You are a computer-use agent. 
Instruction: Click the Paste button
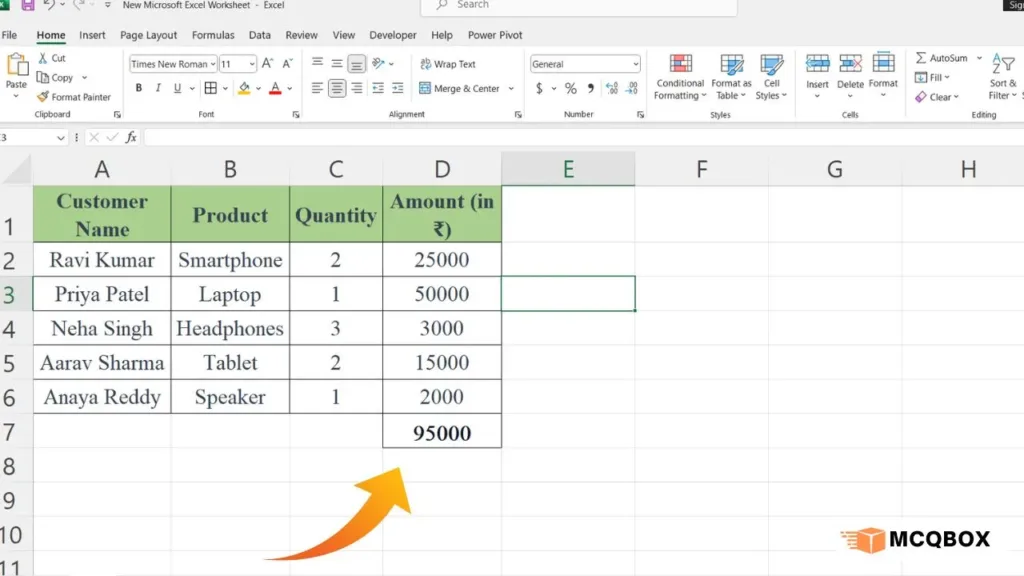coord(17,72)
